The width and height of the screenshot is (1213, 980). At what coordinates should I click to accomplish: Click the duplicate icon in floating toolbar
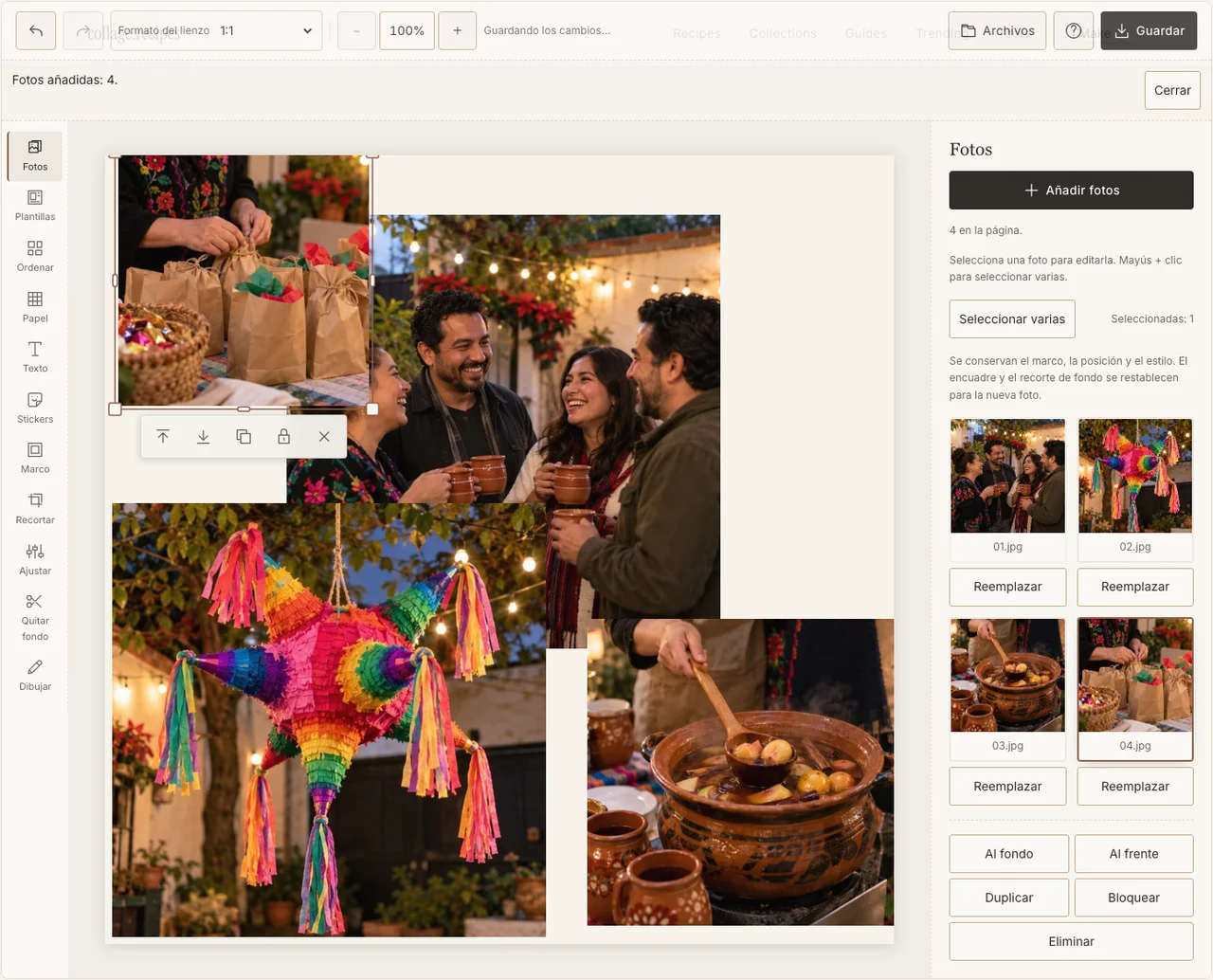click(x=244, y=437)
